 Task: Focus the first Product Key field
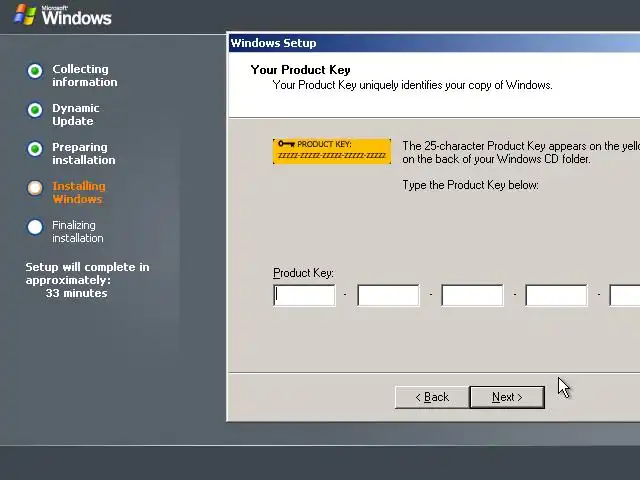pyautogui.click(x=304, y=295)
